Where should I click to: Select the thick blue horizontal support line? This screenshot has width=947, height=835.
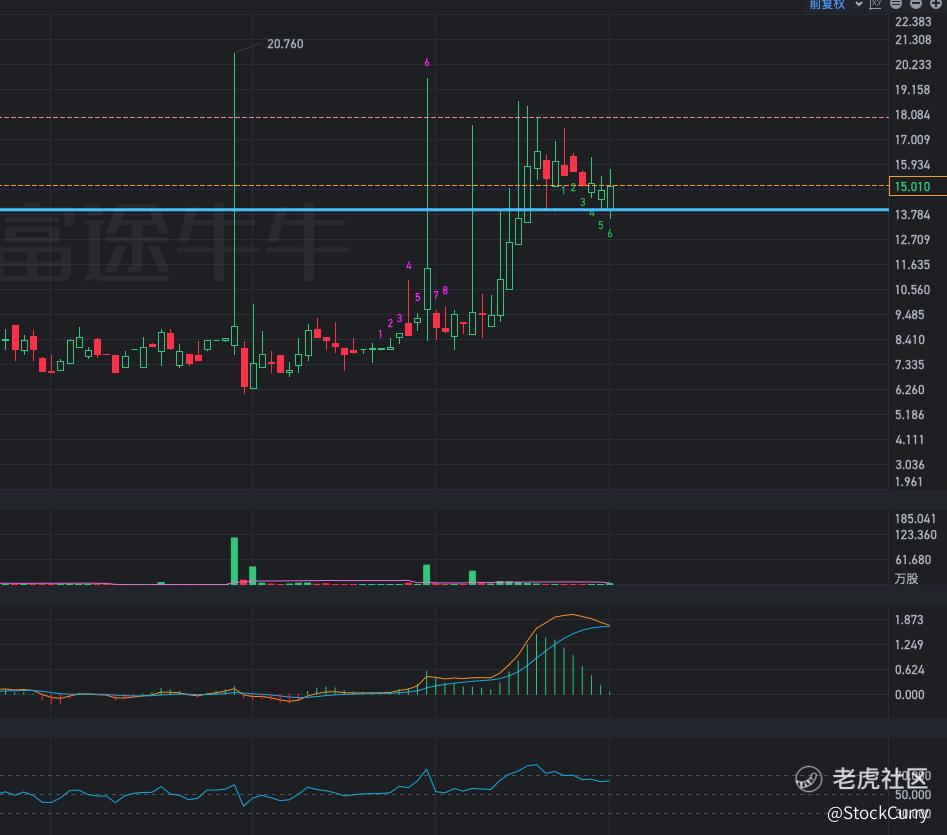click(300, 209)
